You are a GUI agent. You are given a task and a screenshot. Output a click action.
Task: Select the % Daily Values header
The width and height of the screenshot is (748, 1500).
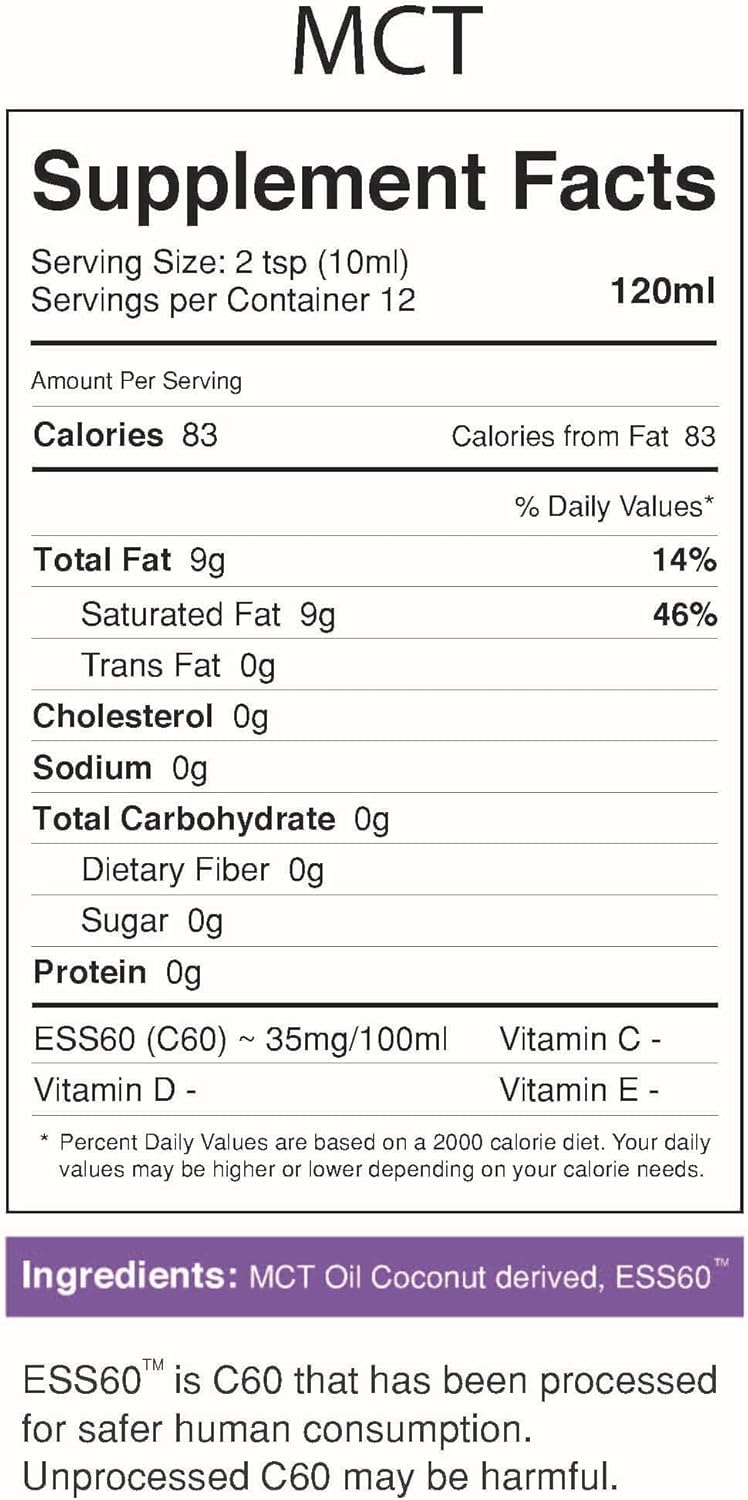tap(614, 507)
